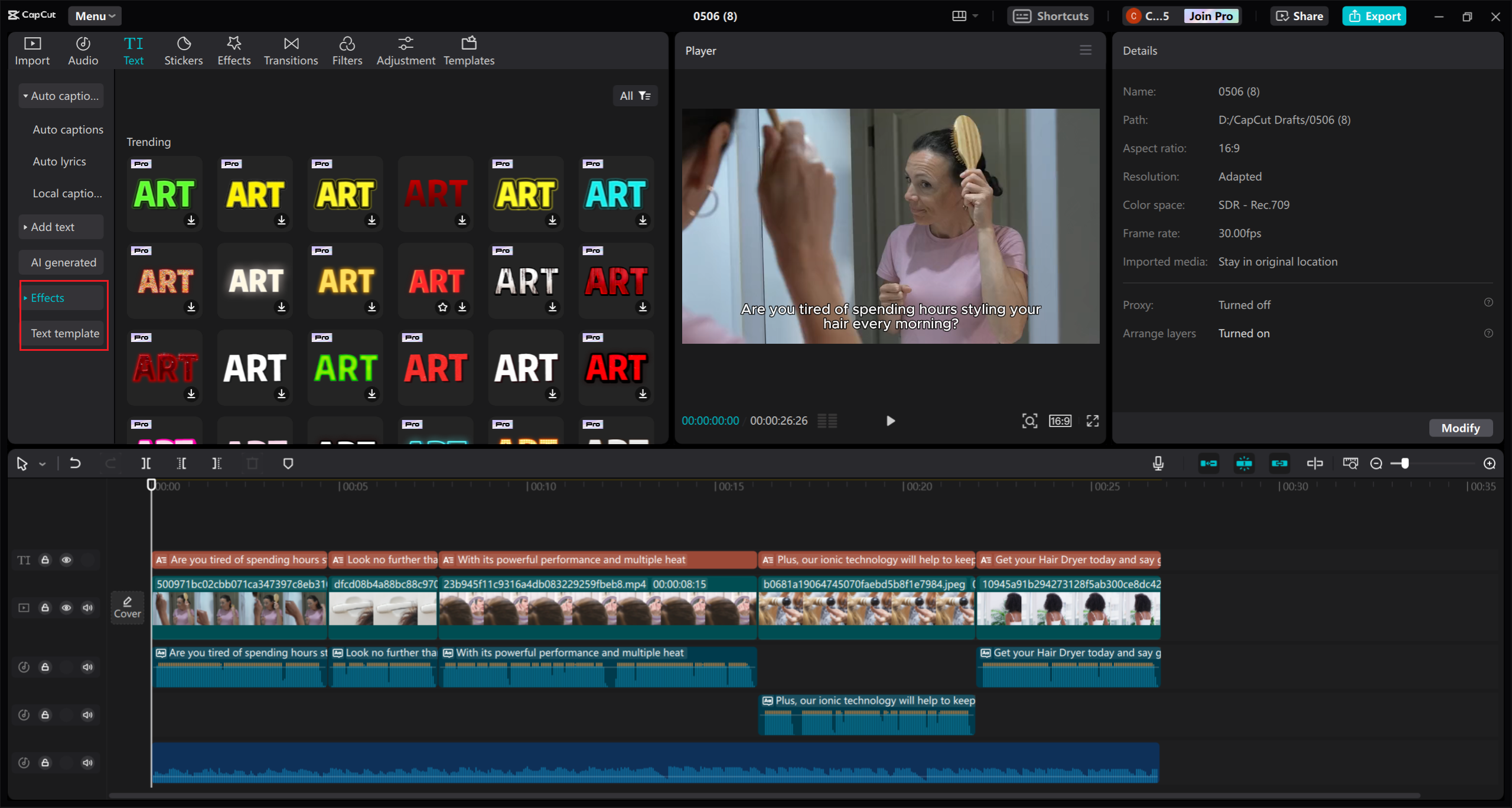Select the Text template sidebar item
1512x808 pixels.
tap(64, 333)
